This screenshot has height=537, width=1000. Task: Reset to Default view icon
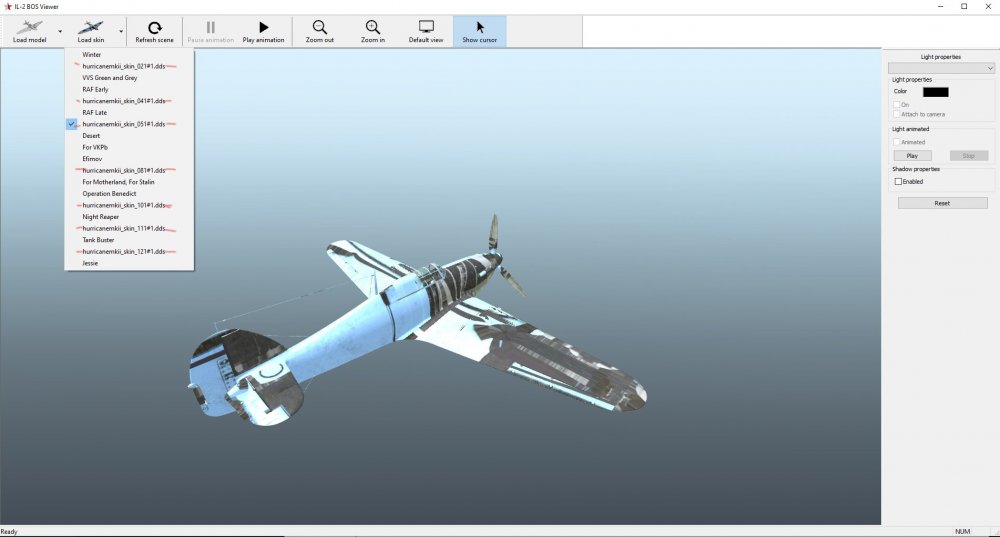[426, 28]
